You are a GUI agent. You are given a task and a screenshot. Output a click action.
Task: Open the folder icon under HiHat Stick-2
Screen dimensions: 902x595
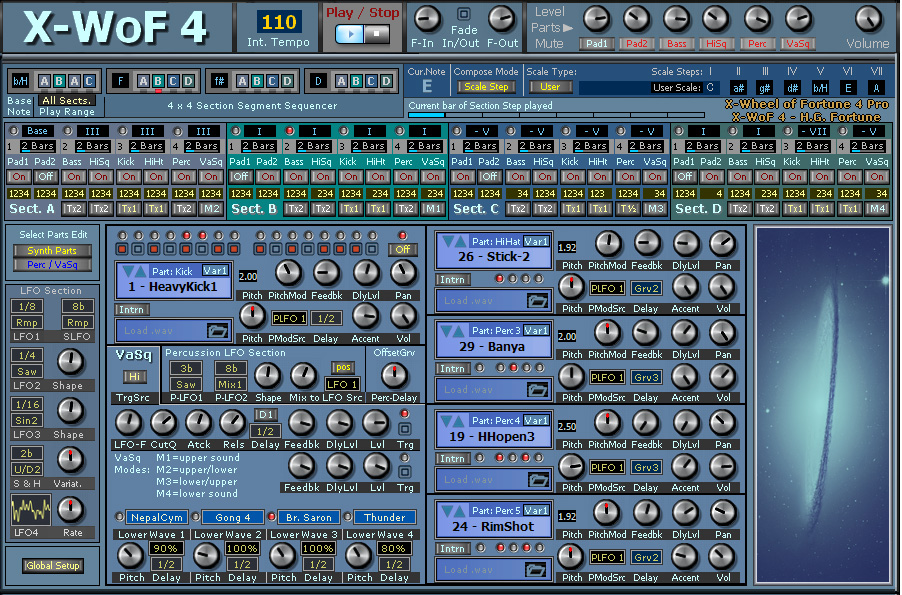(537, 300)
